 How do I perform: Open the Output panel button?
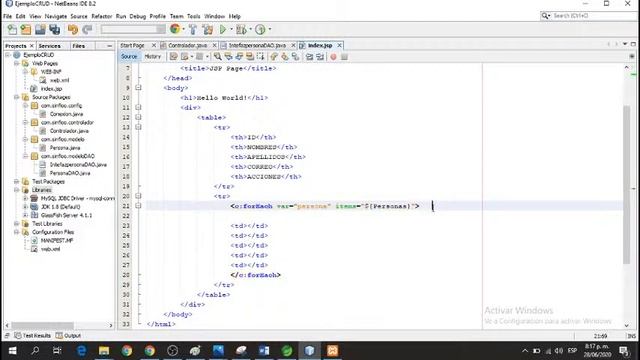coord(68,336)
